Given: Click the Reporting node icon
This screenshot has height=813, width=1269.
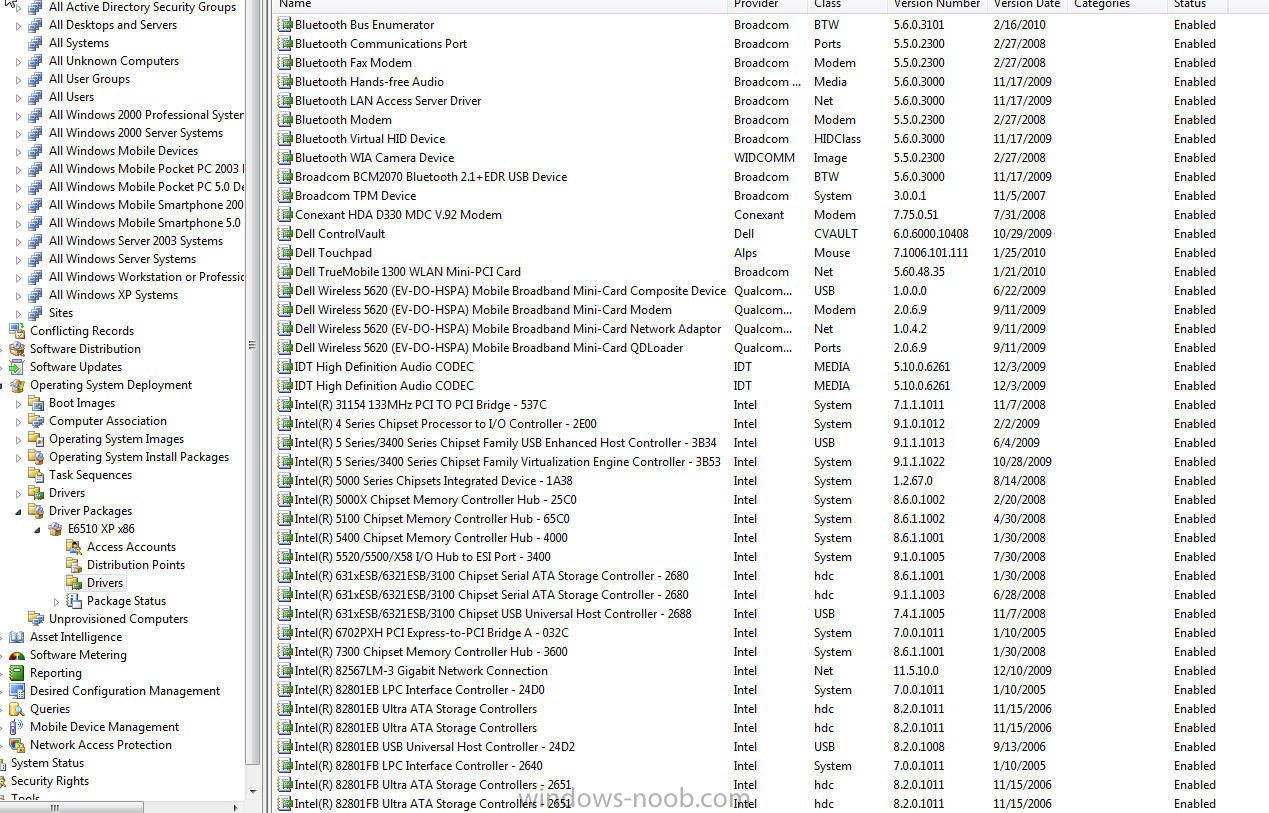Looking at the screenshot, I should [17, 673].
